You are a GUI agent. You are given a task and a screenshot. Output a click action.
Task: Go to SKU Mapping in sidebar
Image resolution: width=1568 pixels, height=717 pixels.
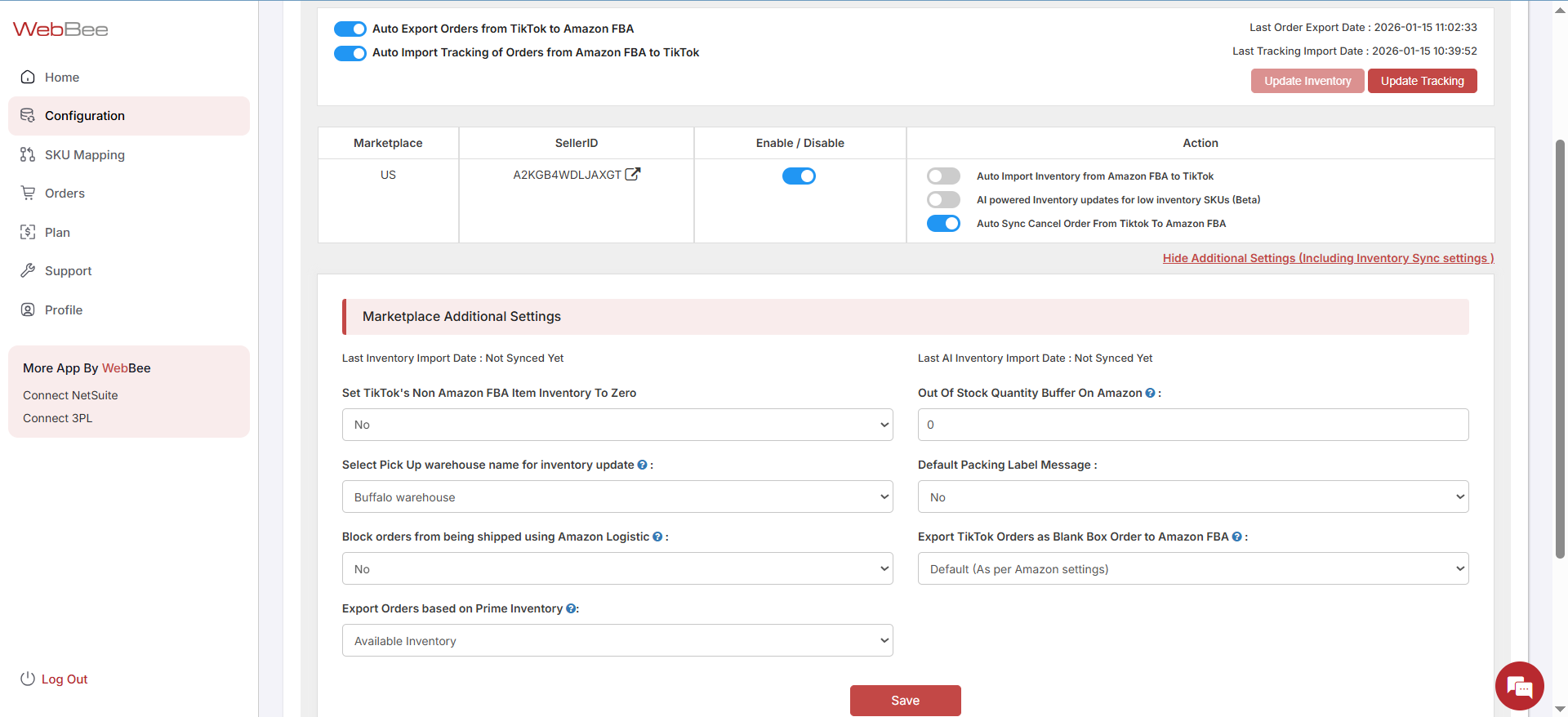coord(84,155)
